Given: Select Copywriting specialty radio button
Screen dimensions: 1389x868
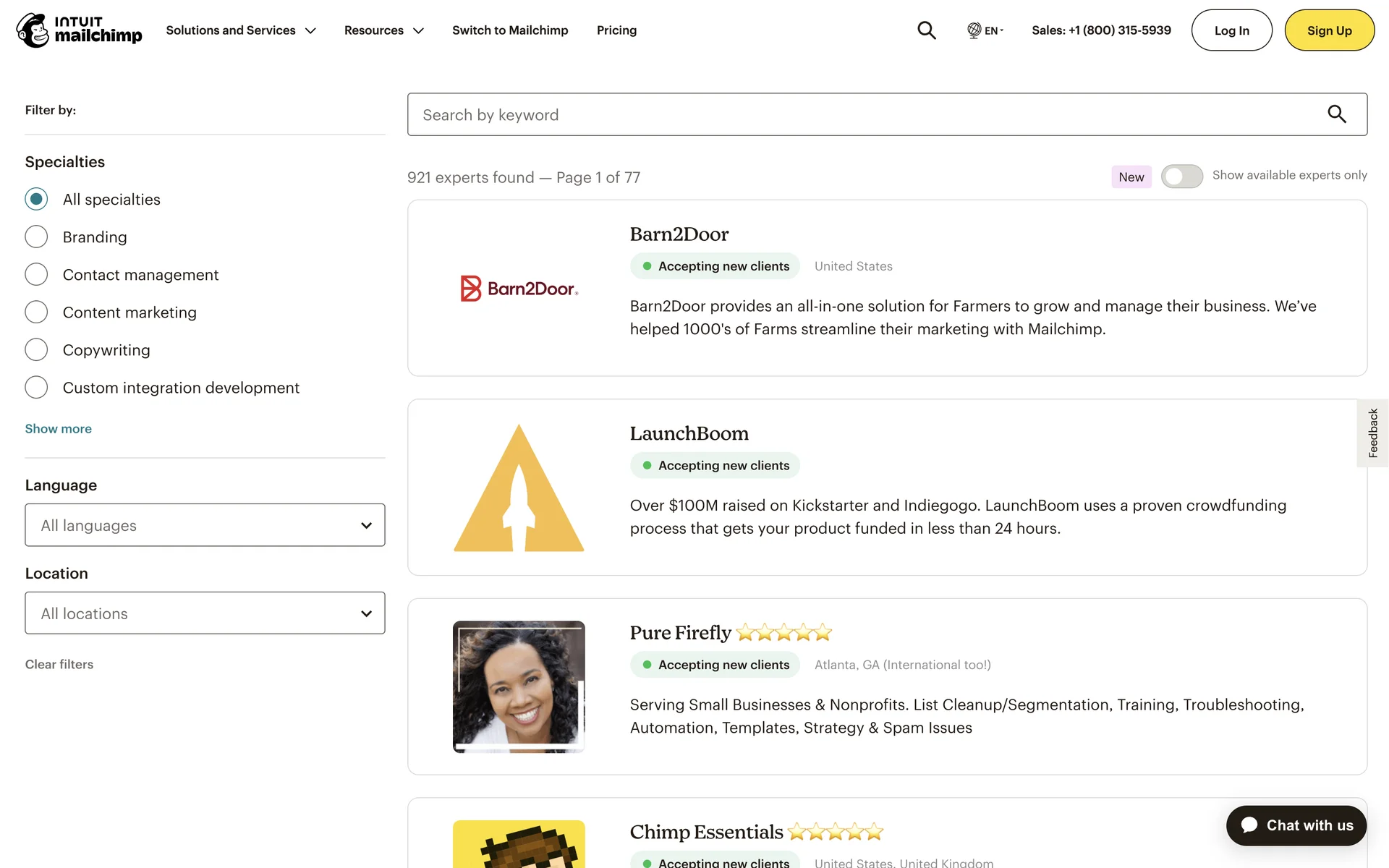Looking at the screenshot, I should [36, 350].
